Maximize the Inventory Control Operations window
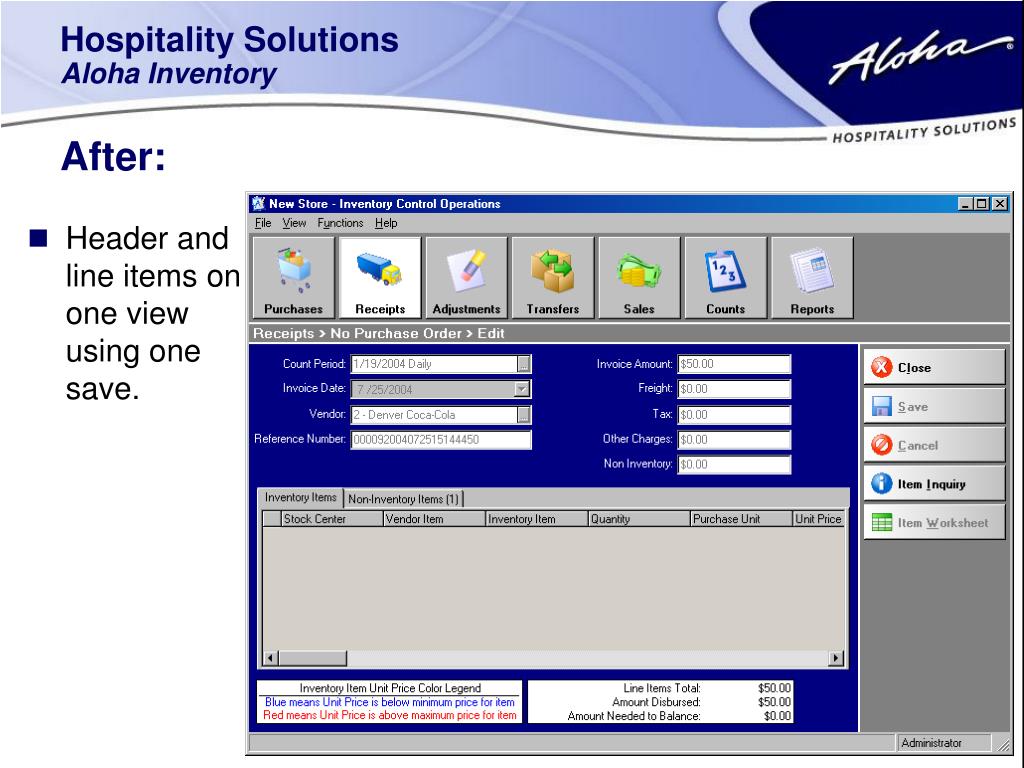The height and width of the screenshot is (768, 1024). pos(982,204)
